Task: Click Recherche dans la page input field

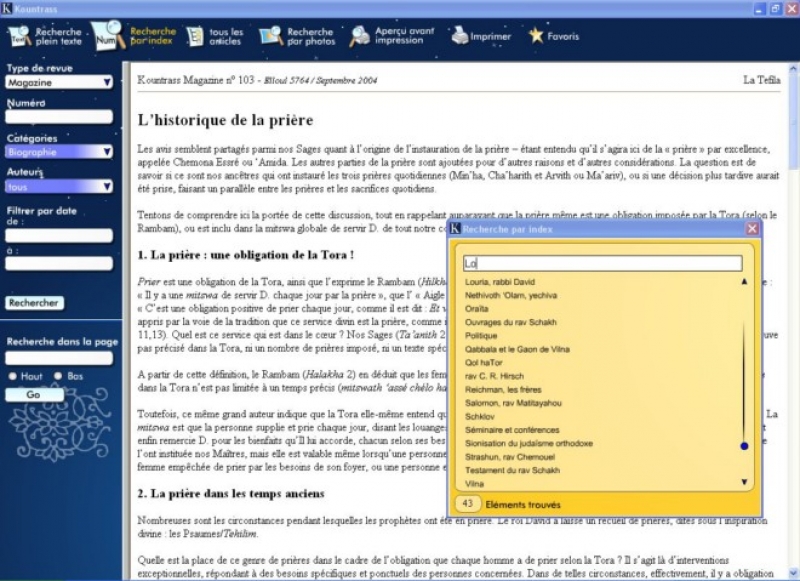Action: (x=59, y=358)
